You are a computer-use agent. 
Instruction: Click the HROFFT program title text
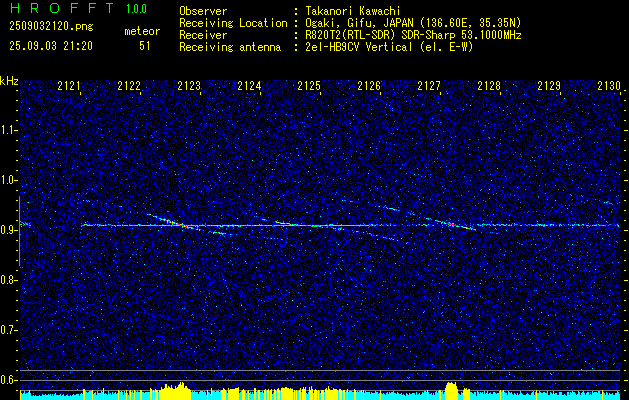click(x=62, y=8)
